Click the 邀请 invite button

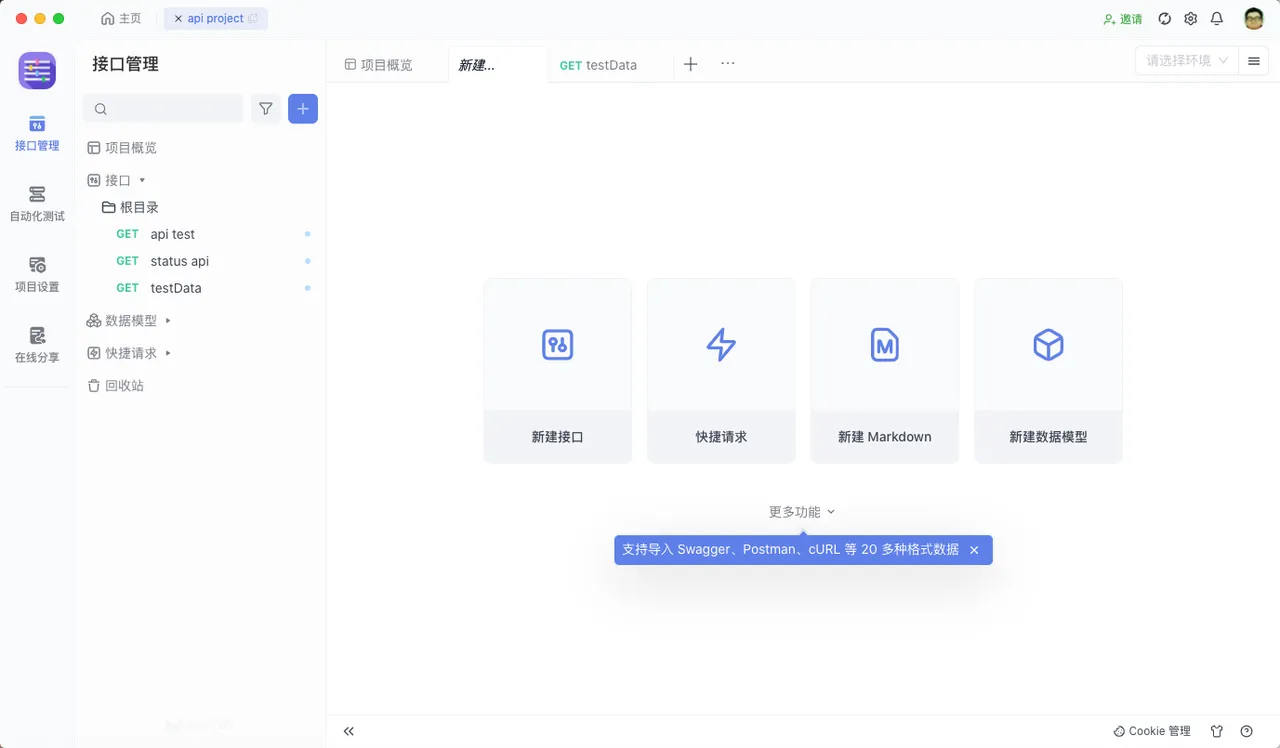1123,19
